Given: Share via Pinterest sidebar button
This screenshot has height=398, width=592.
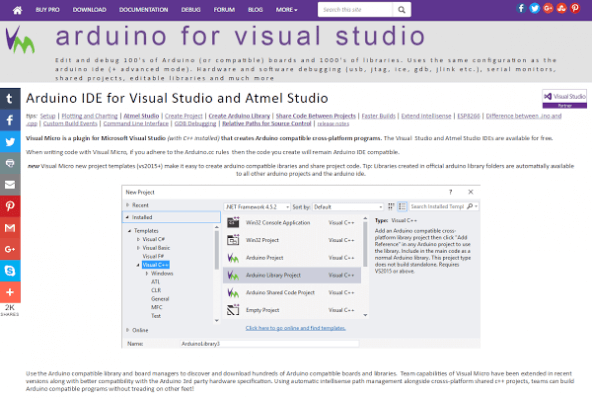Looking at the screenshot, I should click(10, 206).
